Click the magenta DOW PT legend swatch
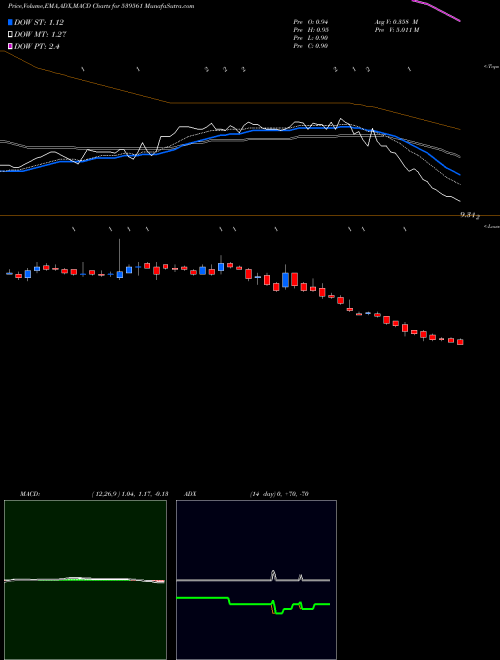500x660 pixels. pos(10,46)
